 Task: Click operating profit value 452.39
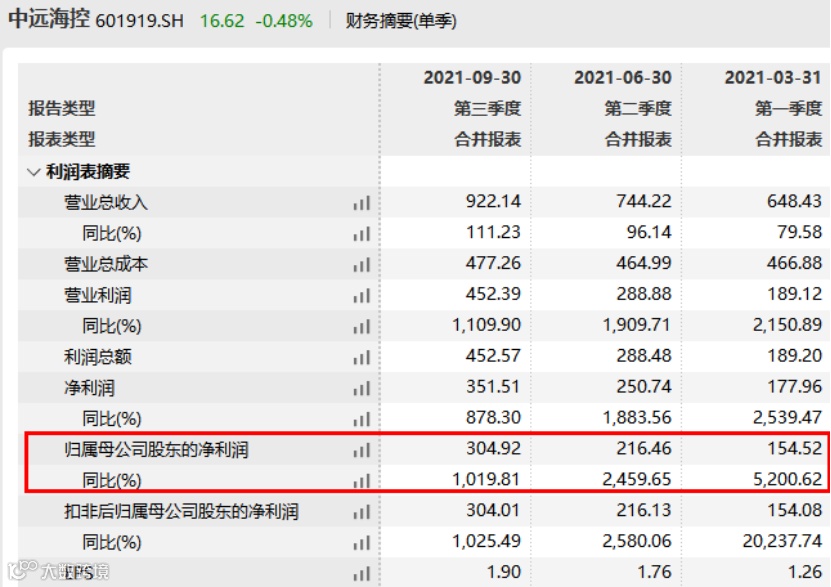493,294
